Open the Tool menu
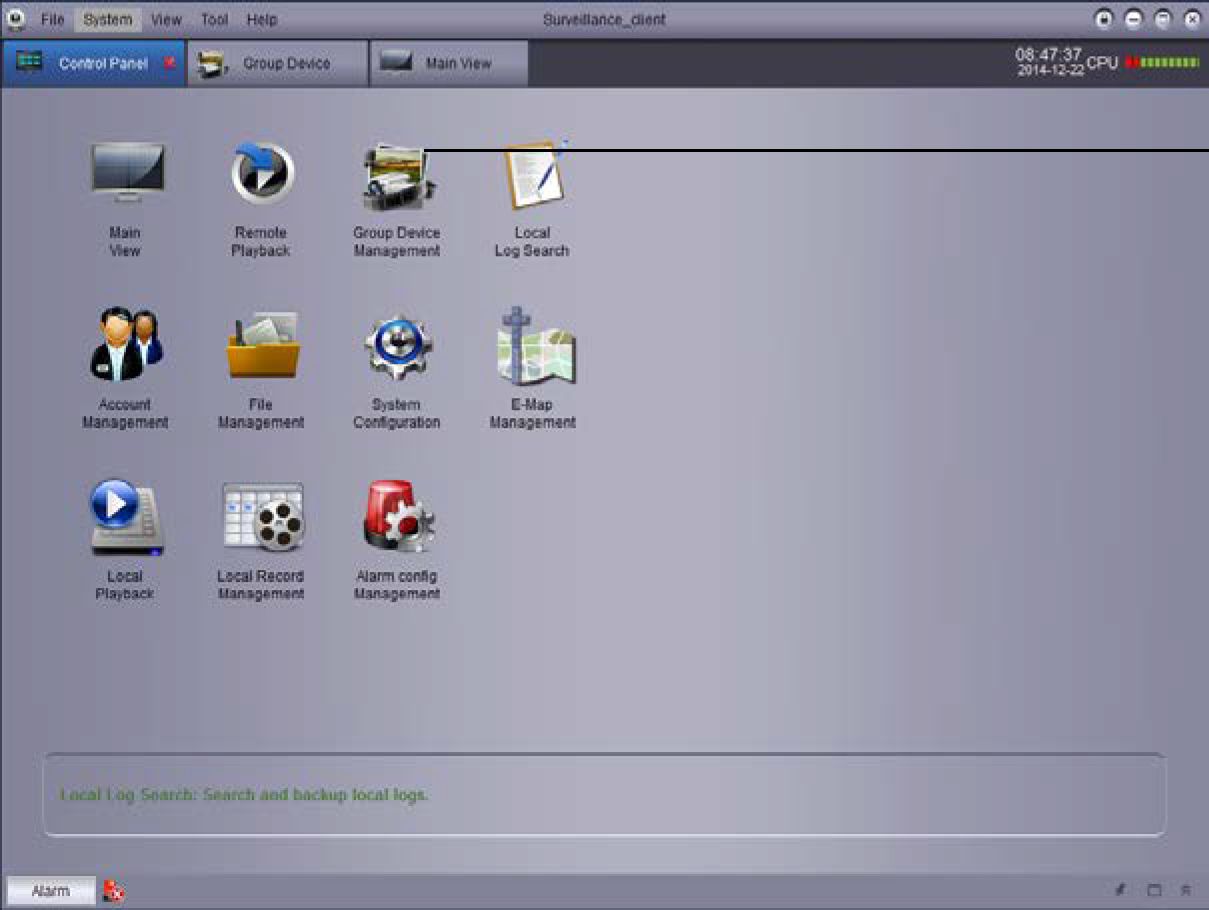 coord(214,19)
